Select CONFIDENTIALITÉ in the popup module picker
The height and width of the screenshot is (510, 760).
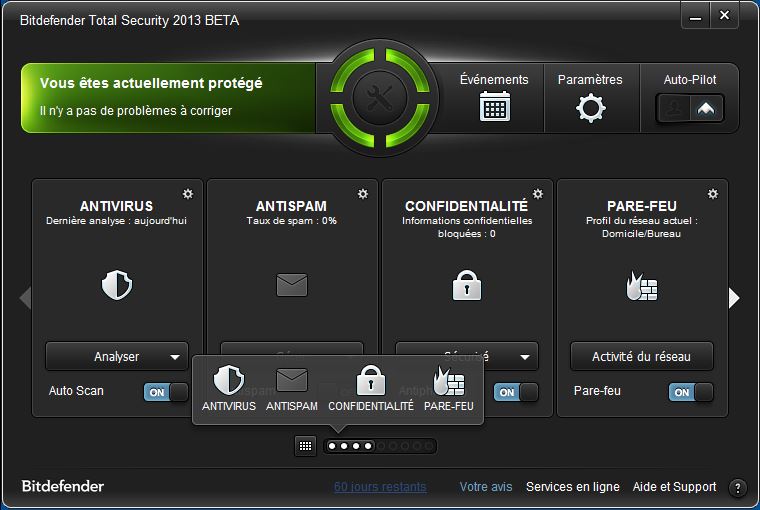(371, 388)
